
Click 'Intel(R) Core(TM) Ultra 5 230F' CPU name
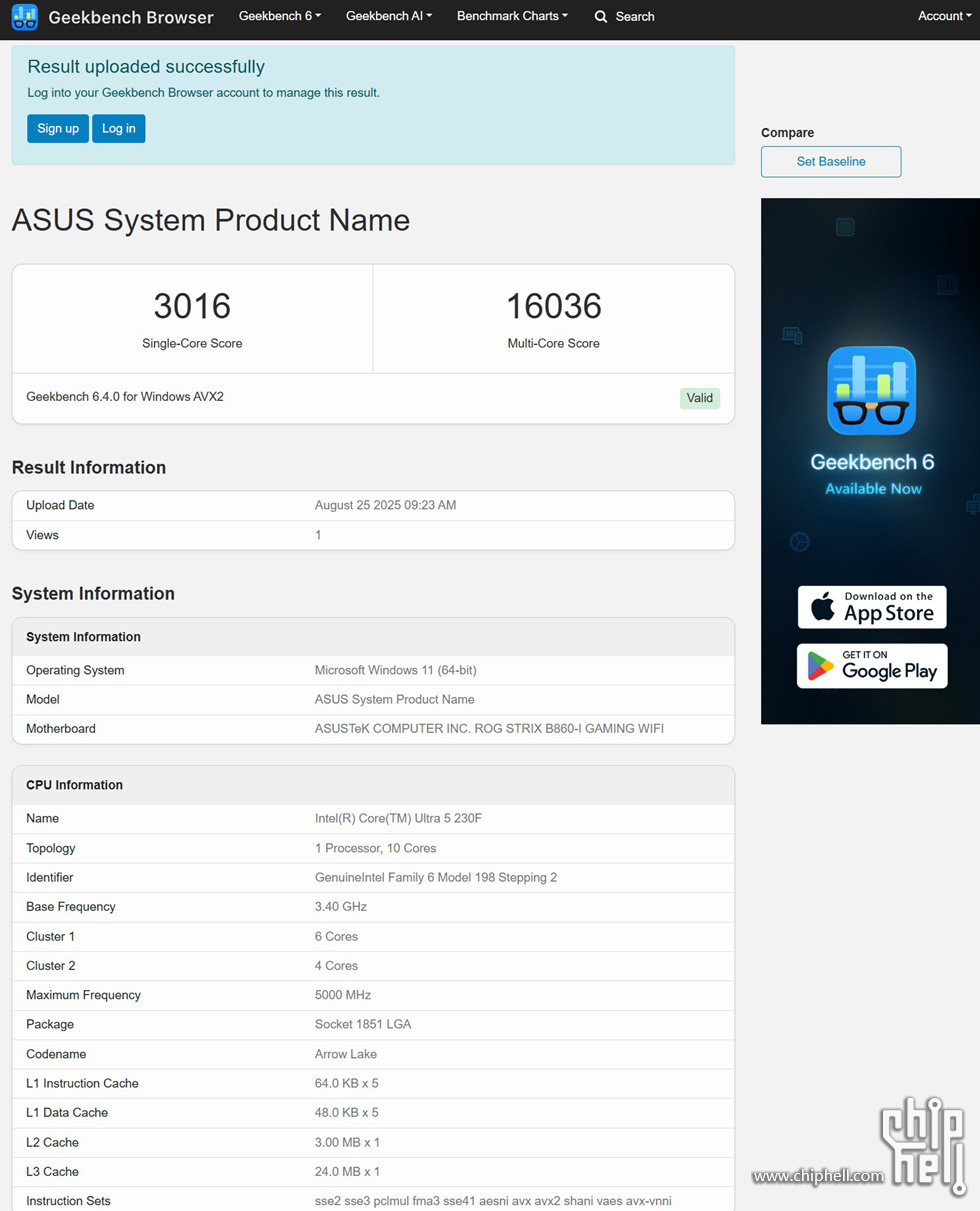click(x=400, y=818)
